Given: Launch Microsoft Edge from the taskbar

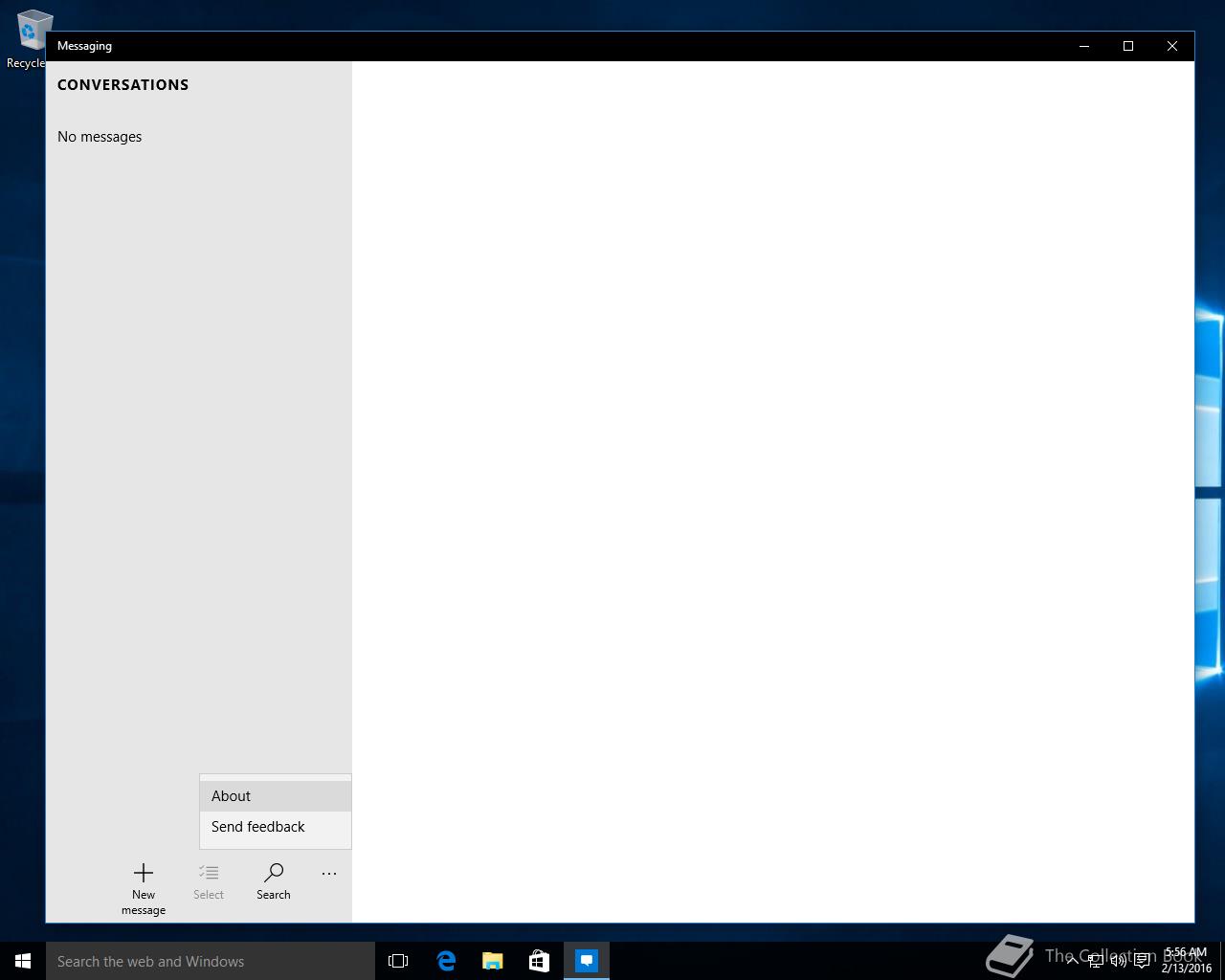Looking at the screenshot, I should tap(446, 961).
